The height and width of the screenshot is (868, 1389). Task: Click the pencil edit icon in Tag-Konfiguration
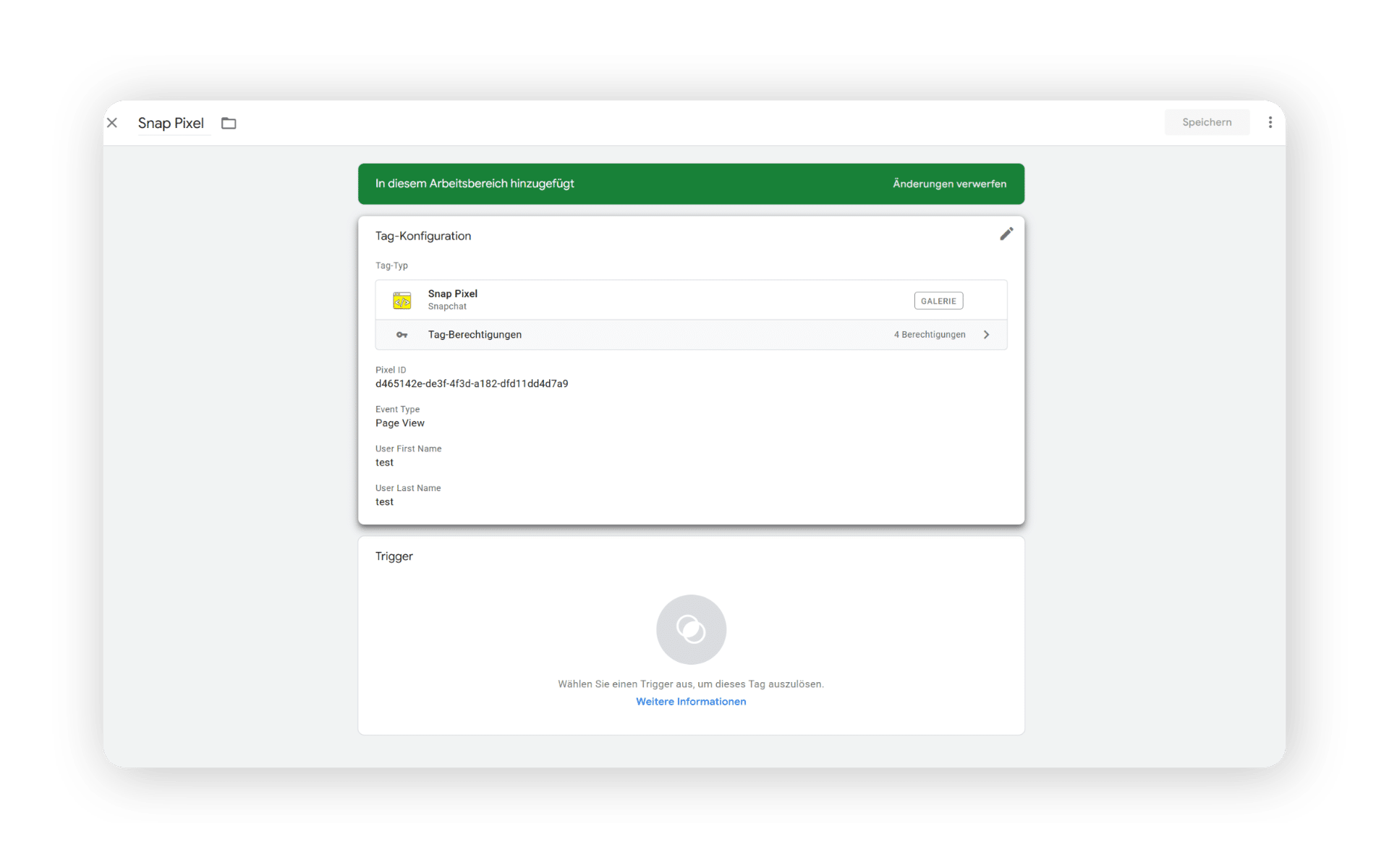coord(1006,234)
